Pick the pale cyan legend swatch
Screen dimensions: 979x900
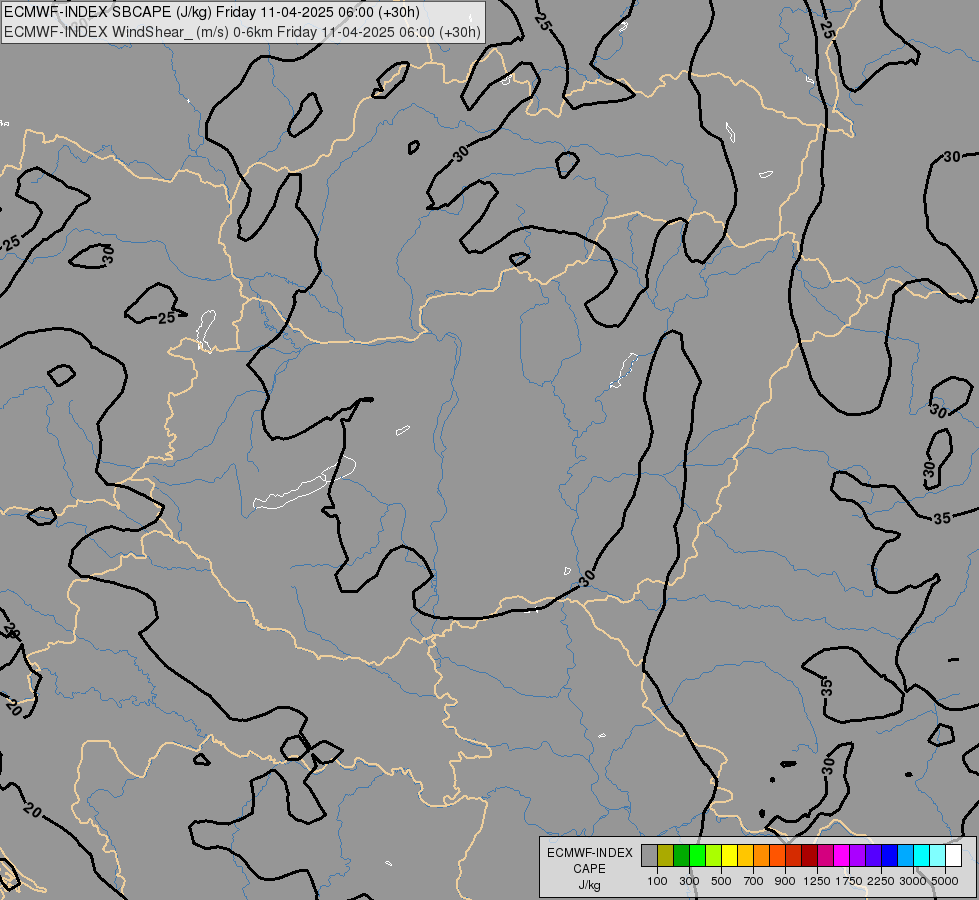938,855
